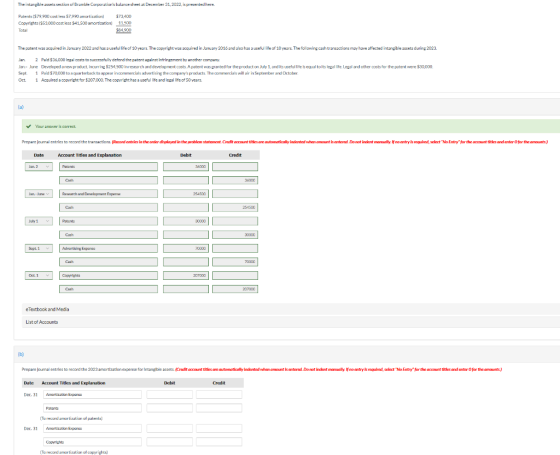Click the 'Your answer is correct' message
This screenshot has height=455, width=560.
pyautogui.click(x=55, y=126)
